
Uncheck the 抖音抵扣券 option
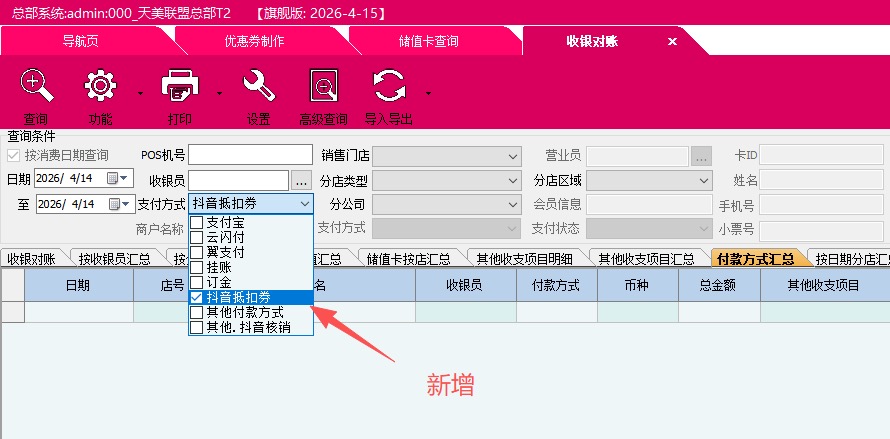pos(197,297)
